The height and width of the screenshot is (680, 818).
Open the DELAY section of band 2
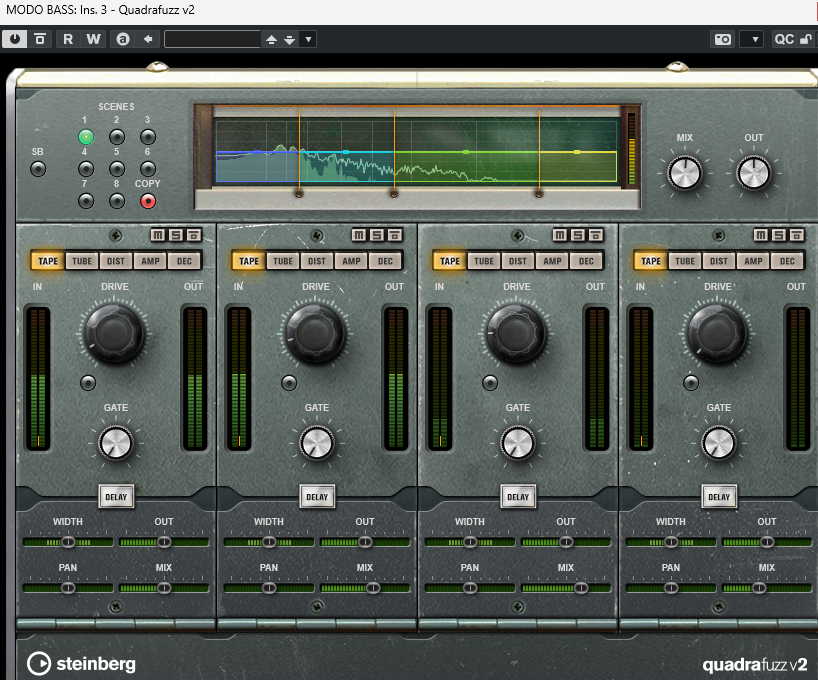[x=317, y=497]
